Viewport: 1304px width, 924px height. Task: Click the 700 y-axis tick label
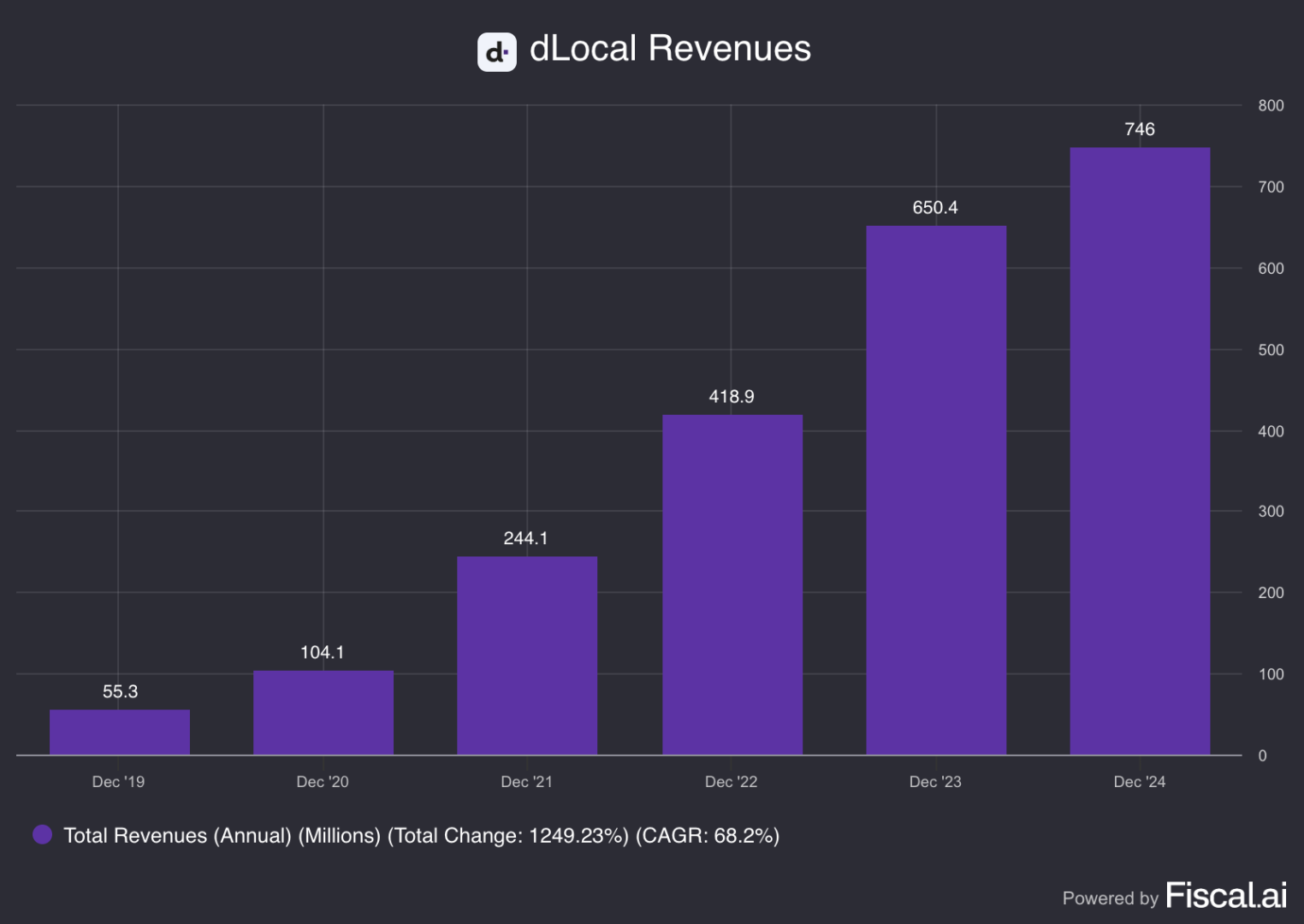[1271, 187]
